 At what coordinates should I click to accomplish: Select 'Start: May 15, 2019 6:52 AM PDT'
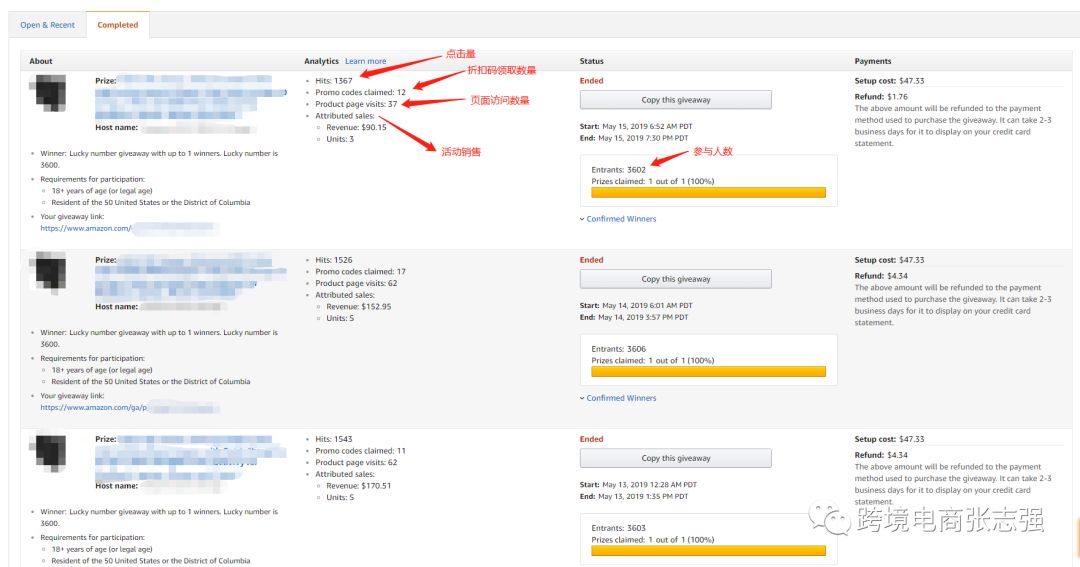coord(636,126)
